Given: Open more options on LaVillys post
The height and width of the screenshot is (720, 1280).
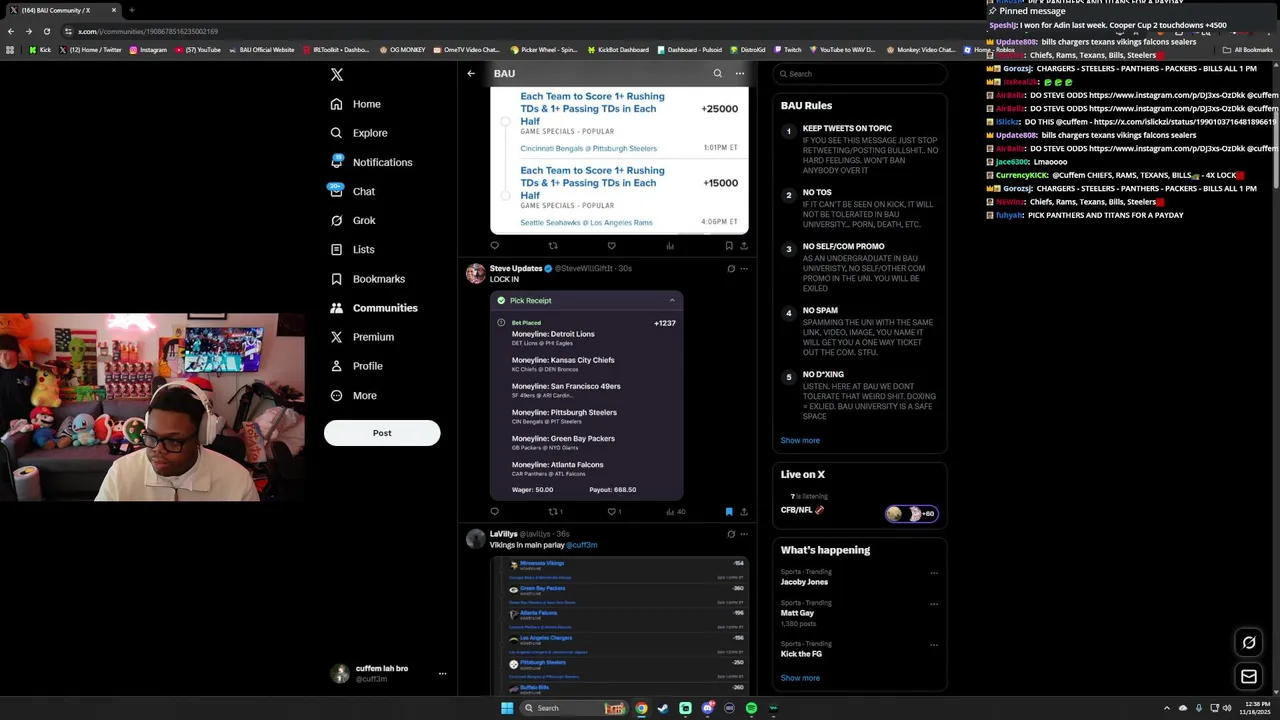Looking at the screenshot, I should click(744, 534).
